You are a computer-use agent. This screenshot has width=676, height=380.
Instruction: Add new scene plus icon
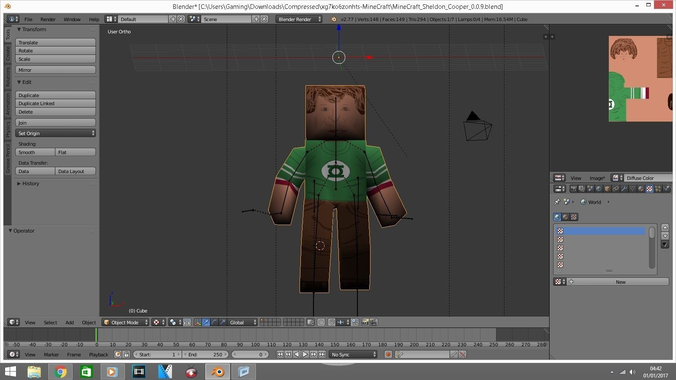coord(256,19)
